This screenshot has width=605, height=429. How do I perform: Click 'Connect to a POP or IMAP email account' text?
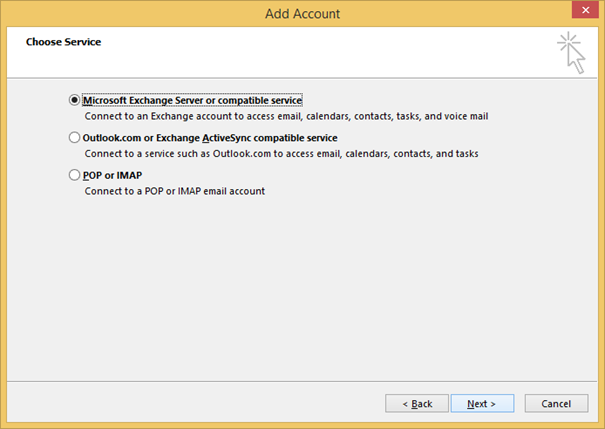[x=174, y=191]
